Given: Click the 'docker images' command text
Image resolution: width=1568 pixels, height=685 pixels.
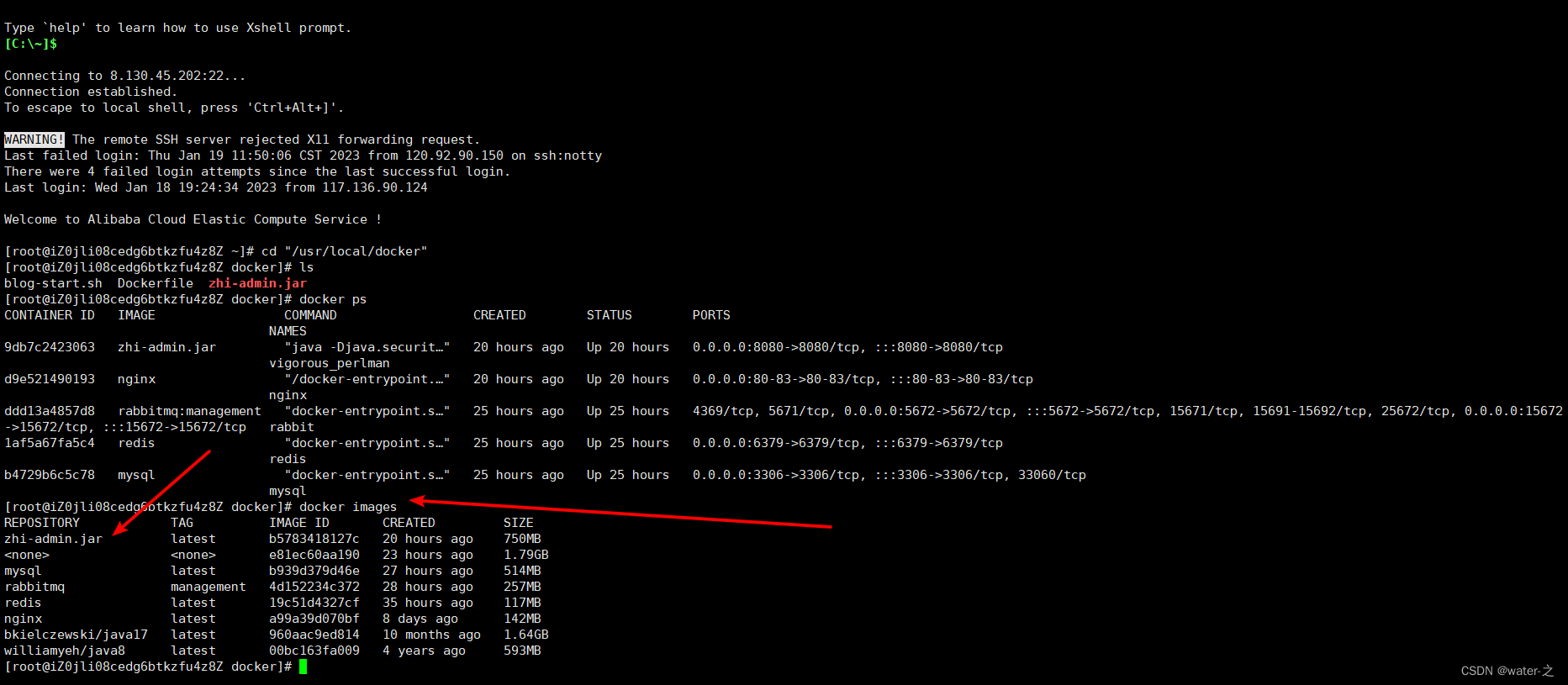Looking at the screenshot, I should click(348, 507).
